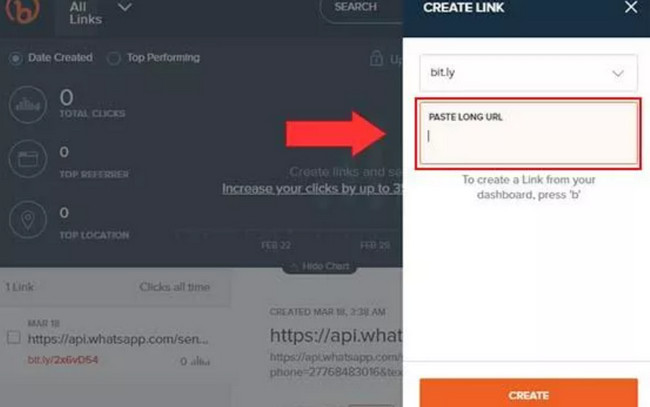Viewport: 650px width, 407px height.
Task: Click the clicks bar-chart icon beside bit.ly/2x6vD54
Action: 201,361
